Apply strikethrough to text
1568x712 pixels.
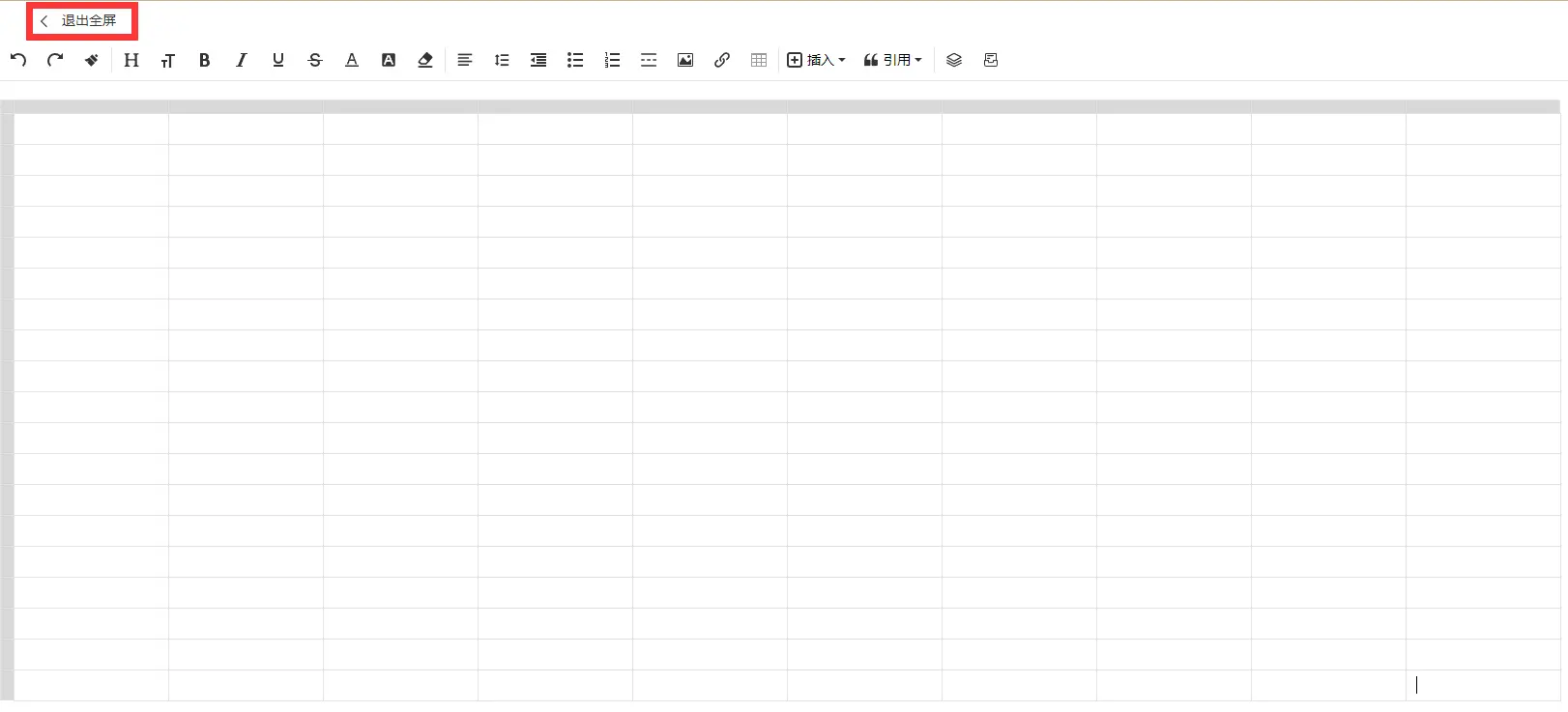pyautogui.click(x=315, y=60)
